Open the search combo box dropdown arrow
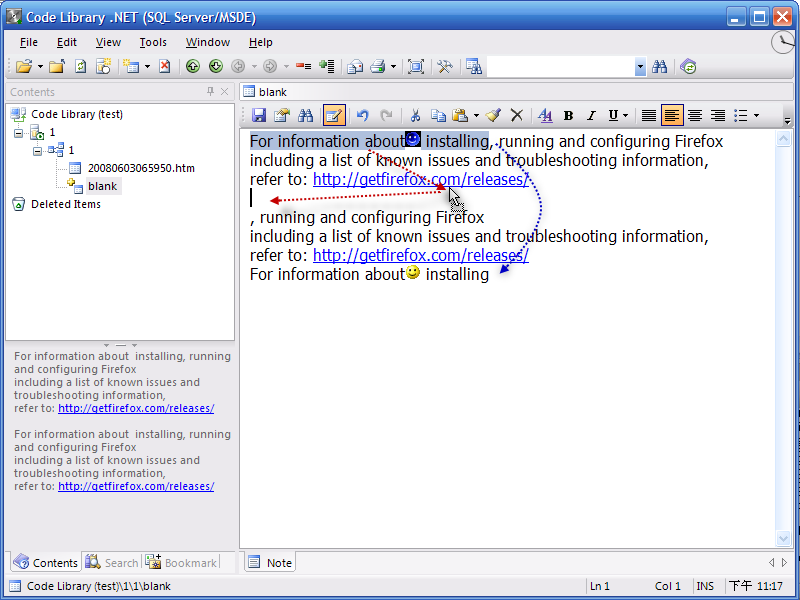 tap(640, 67)
